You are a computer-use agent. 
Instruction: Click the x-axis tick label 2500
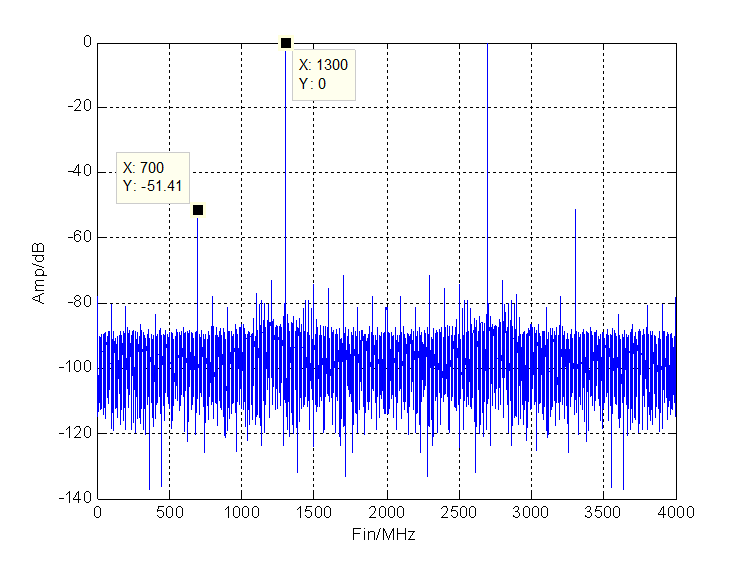pyautogui.click(x=459, y=512)
